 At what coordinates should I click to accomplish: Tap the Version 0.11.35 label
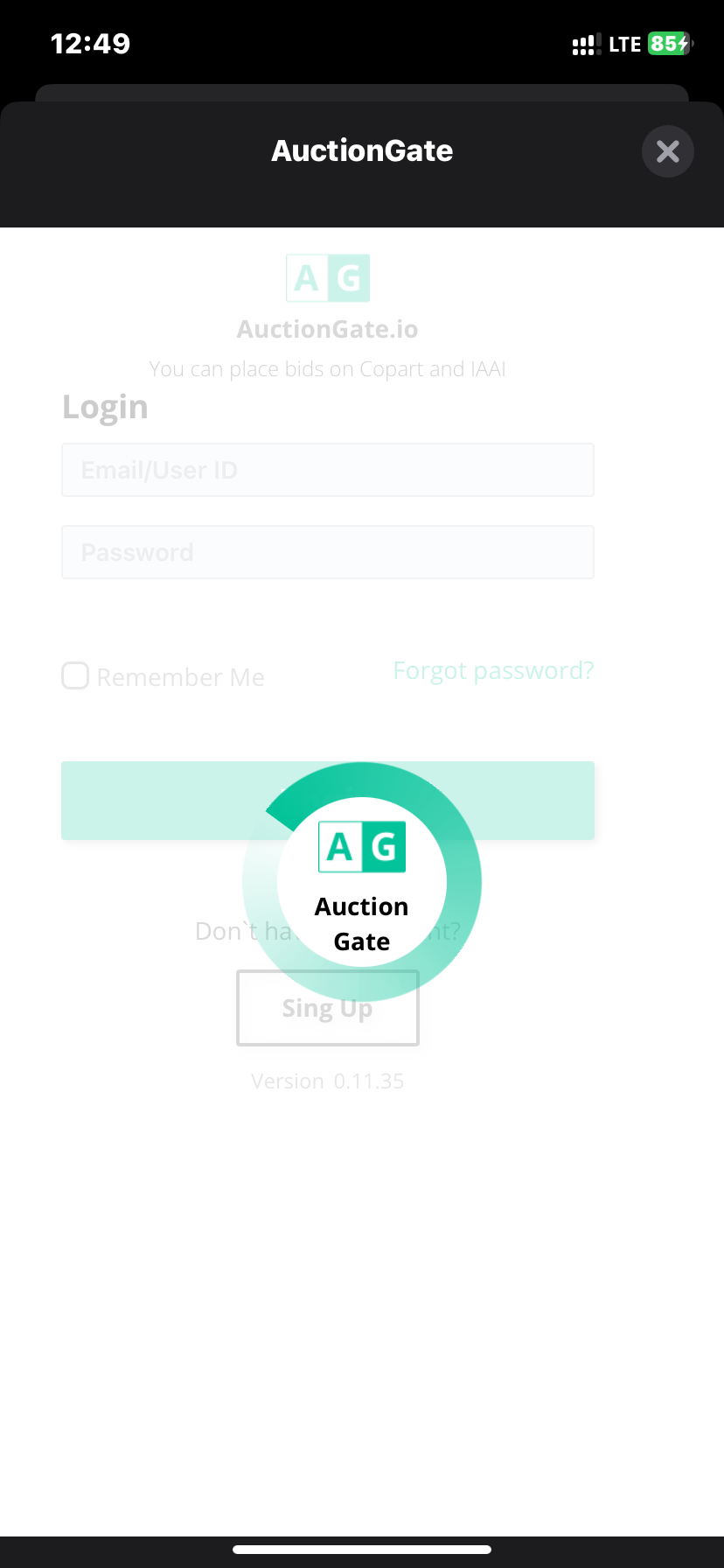coord(328,1081)
